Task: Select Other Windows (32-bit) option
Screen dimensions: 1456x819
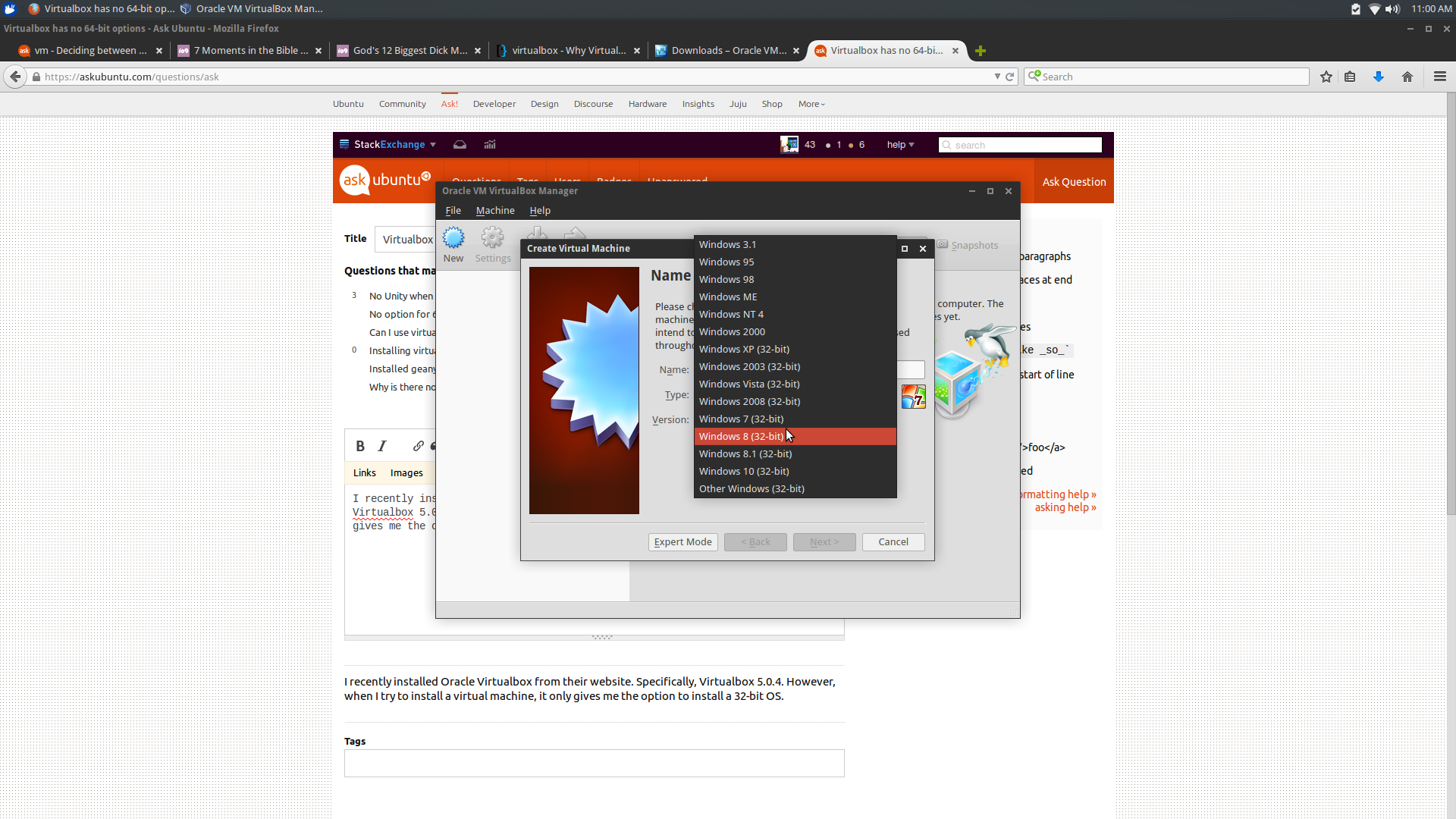Action: [x=795, y=488]
